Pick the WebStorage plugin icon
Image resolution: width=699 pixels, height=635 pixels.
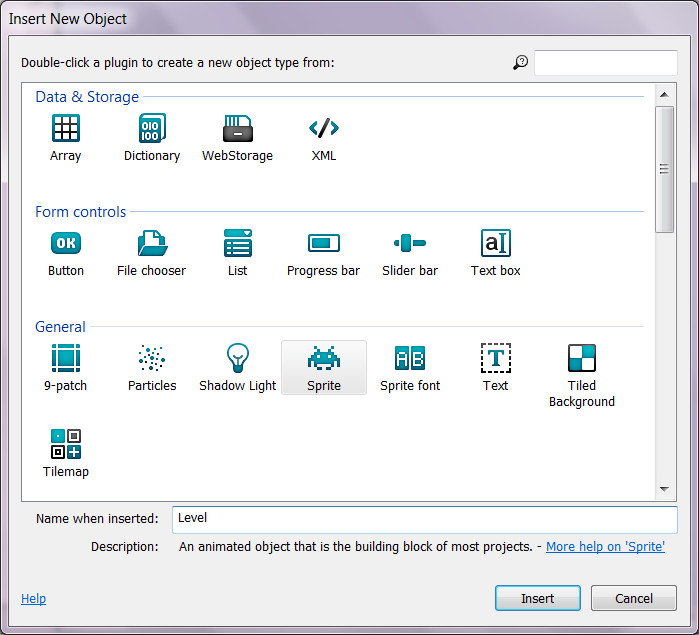coord(237,129)
